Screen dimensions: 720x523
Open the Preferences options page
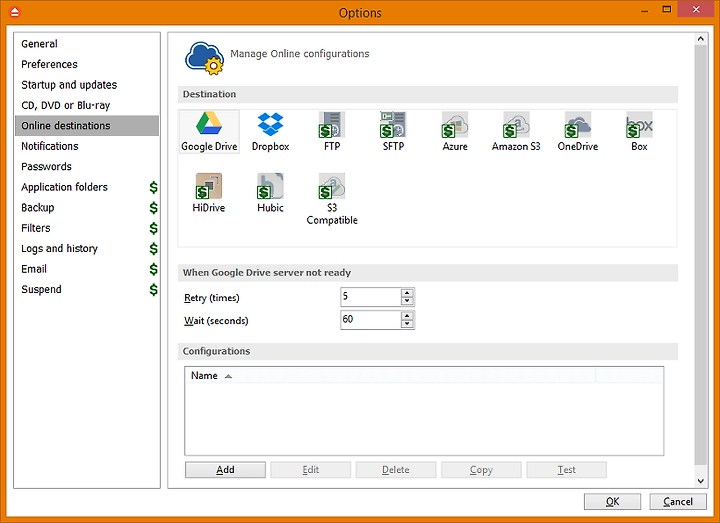(x=87, y=64)
